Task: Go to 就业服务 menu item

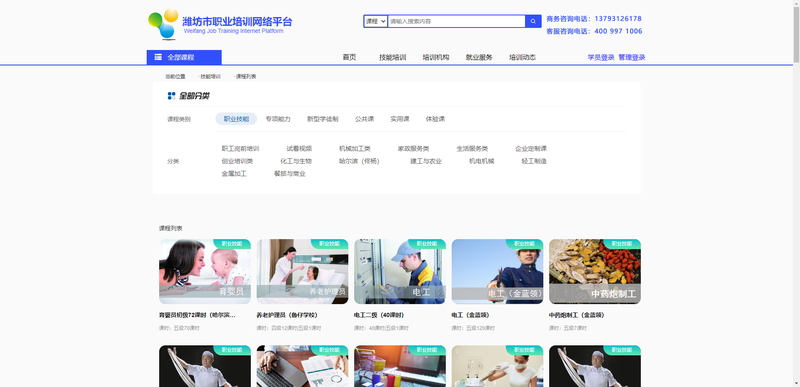Action: [x=479, y=58]
